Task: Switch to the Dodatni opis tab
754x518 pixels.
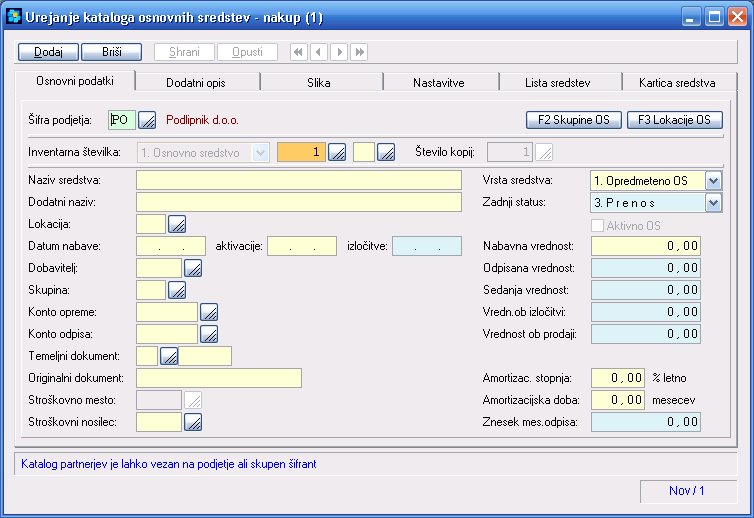Action: click(x=197, y=82)
